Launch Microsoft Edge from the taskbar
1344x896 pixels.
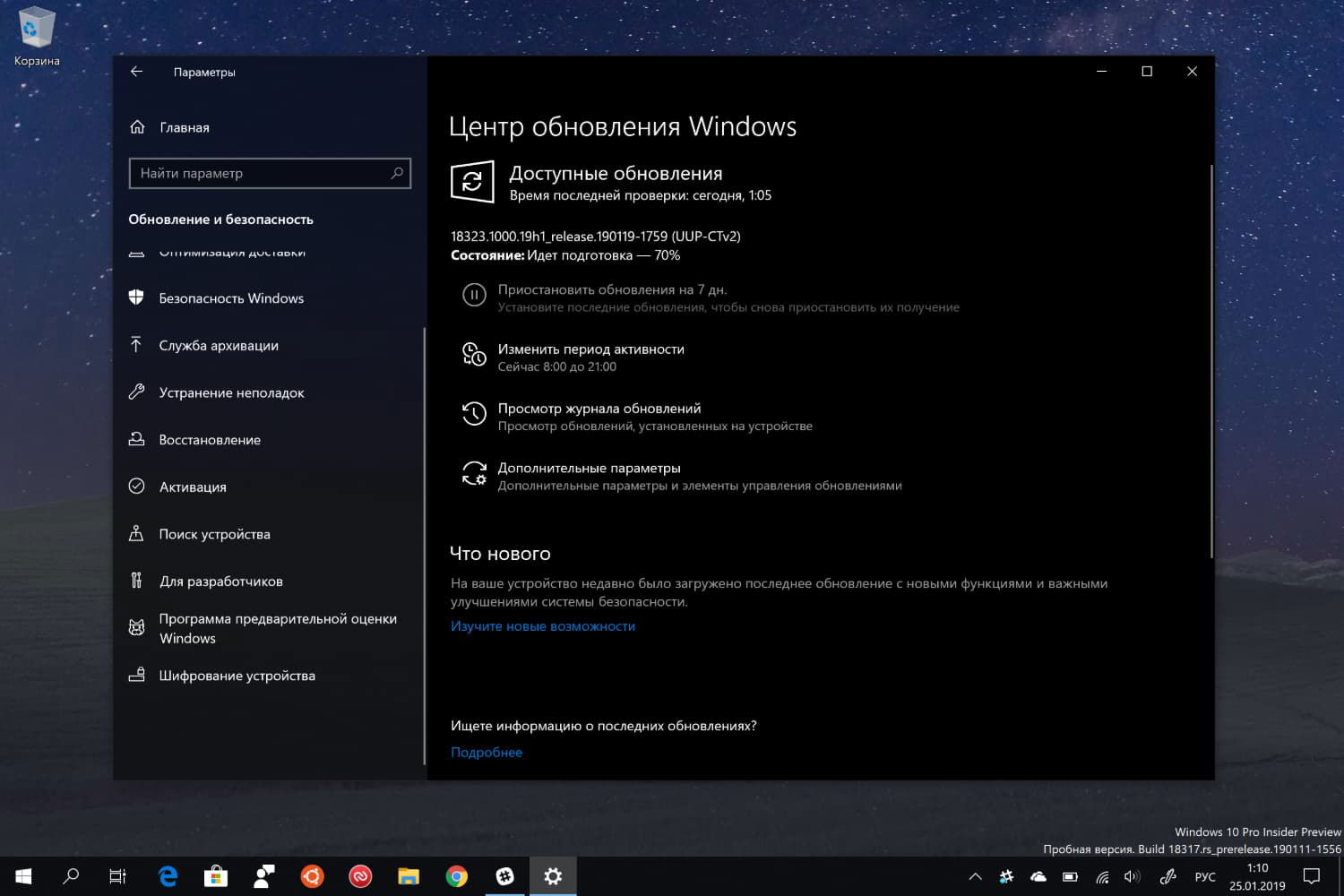click(168, 875)
